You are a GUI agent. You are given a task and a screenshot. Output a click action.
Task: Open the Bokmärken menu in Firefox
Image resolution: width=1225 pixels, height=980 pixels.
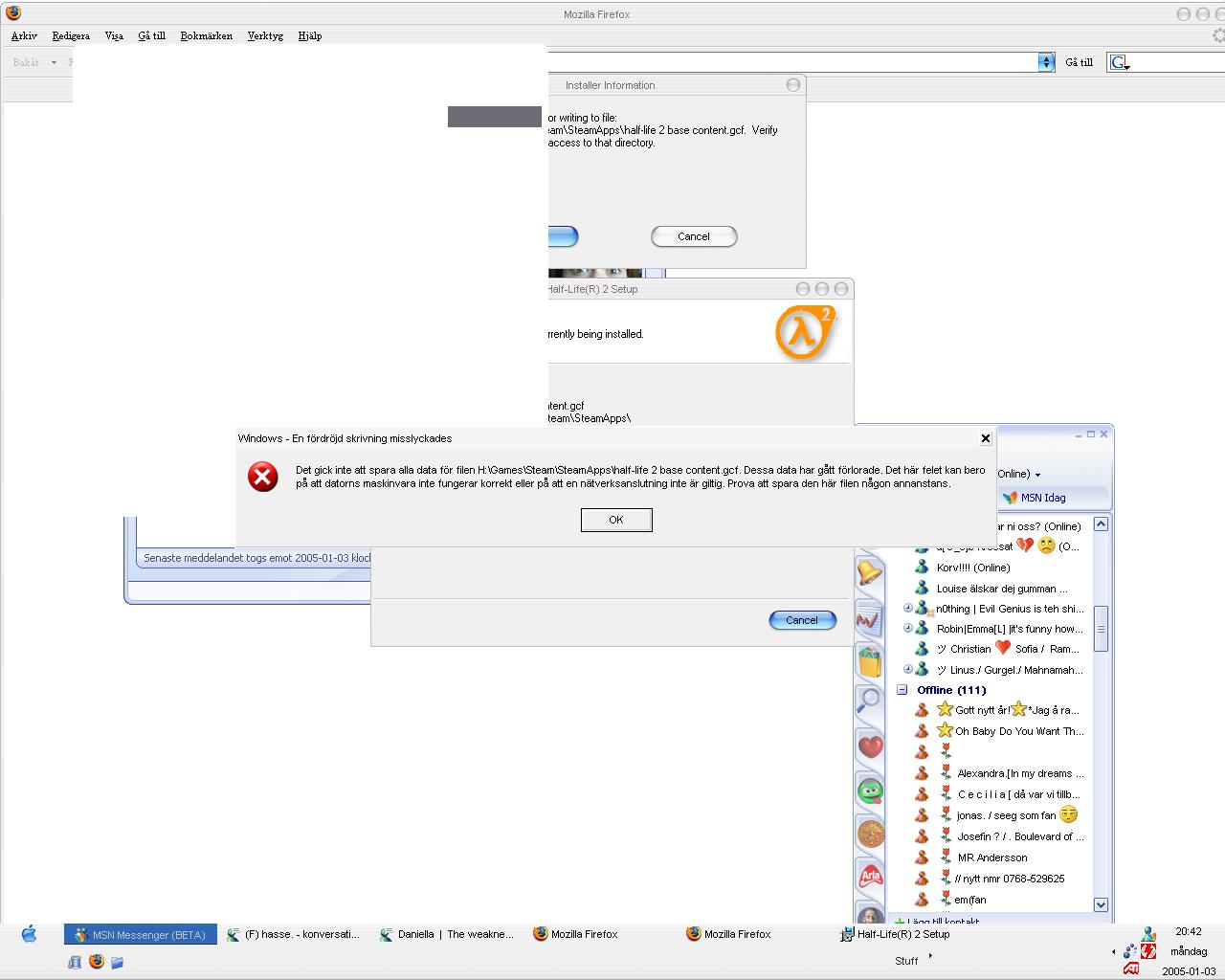click(x=206, y=35)
